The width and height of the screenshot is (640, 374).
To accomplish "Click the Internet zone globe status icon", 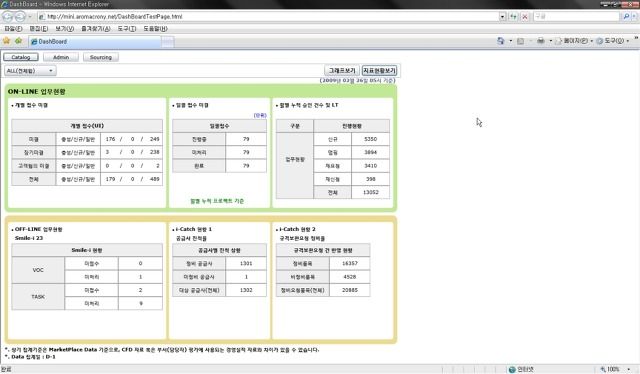I will (512, 370).
